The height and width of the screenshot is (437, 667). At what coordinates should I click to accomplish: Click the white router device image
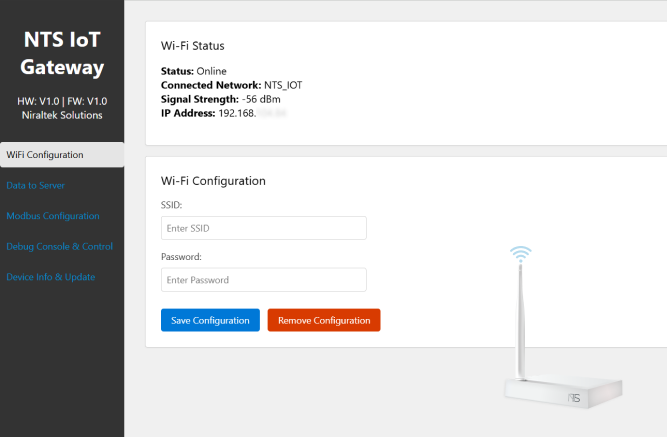click(x=563, y=393)
